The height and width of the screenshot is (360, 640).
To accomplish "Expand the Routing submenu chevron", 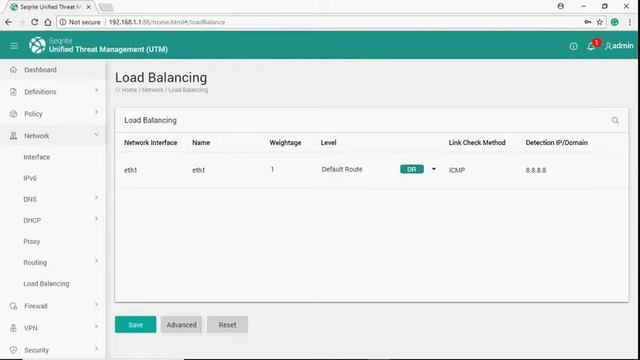I will click(96, 261).
